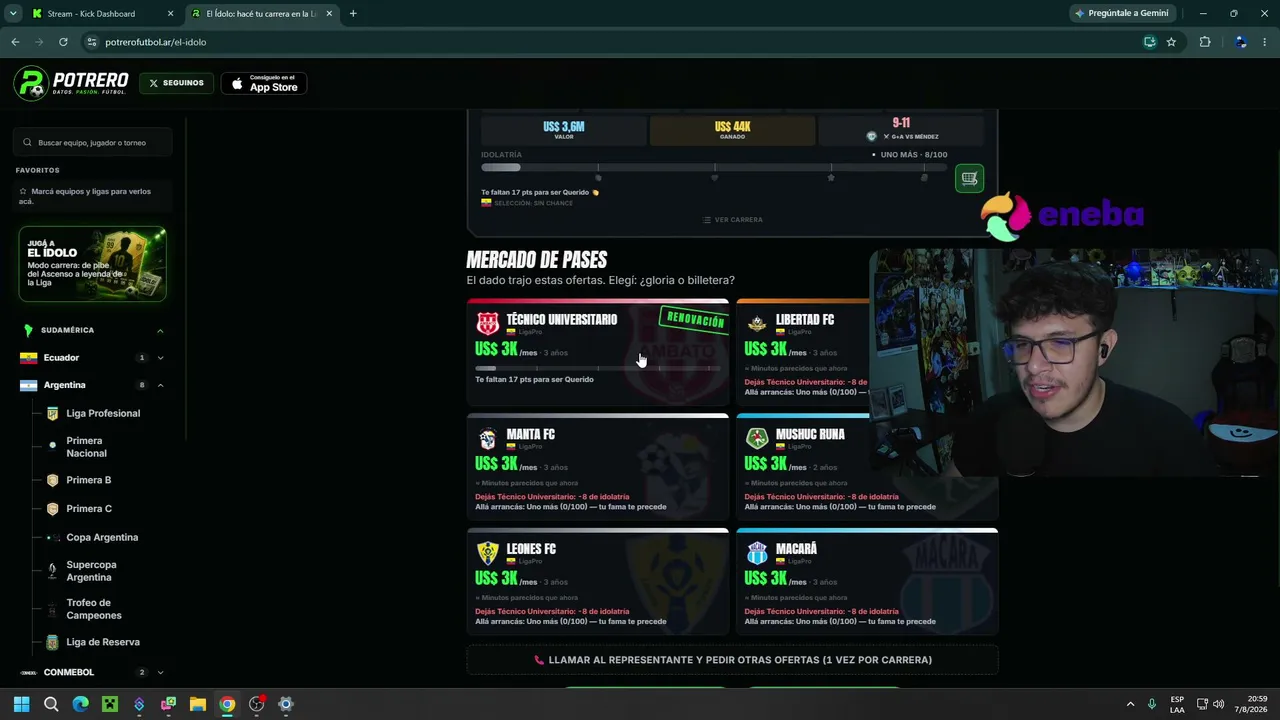Click the Primera C shield icon
The image size is (1280, 720).
click(53, 509)
